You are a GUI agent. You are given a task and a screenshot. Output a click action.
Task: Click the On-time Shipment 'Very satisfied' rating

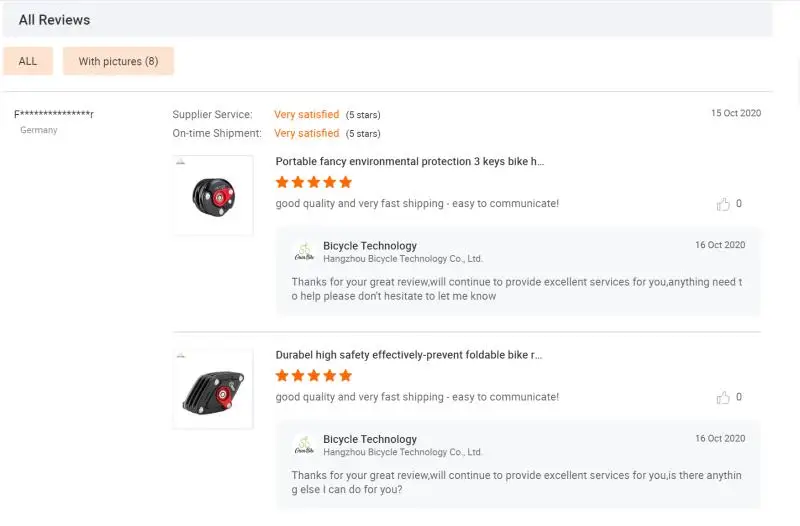(x=306, y=133)
